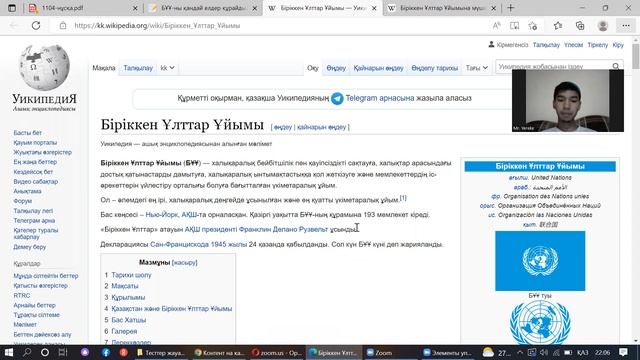640x360 pixels.
Task: Open the tab actions menu icon
Action: coord(12,8)
